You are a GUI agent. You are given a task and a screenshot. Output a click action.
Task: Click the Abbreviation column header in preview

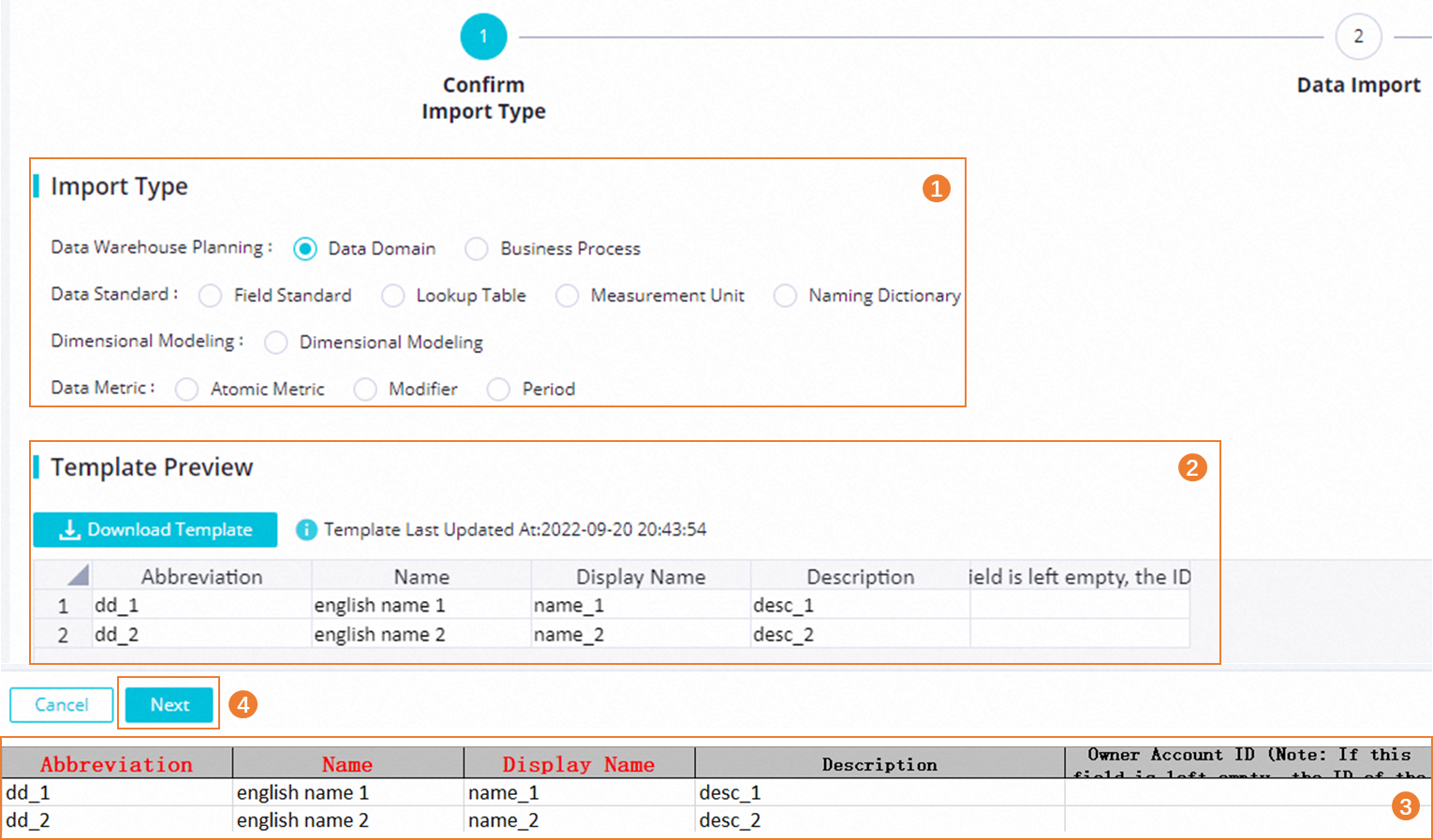pyautogui.click(x=201, y=576)
